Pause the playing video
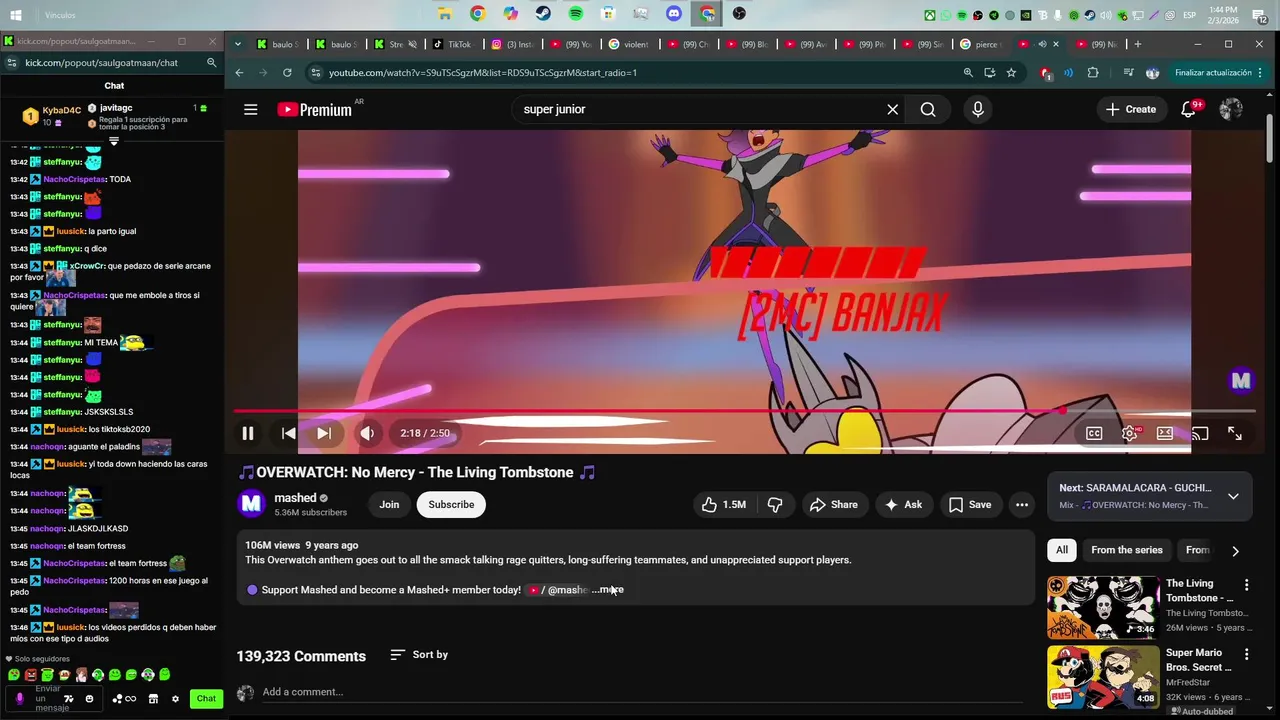 click(248, 433)
